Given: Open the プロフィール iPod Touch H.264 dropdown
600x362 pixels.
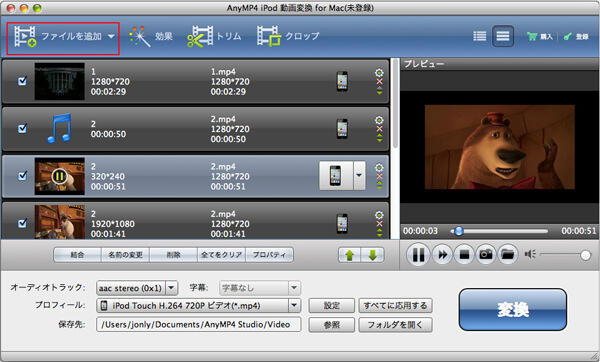Looking at the screenshot, I should tap(294, 305).
